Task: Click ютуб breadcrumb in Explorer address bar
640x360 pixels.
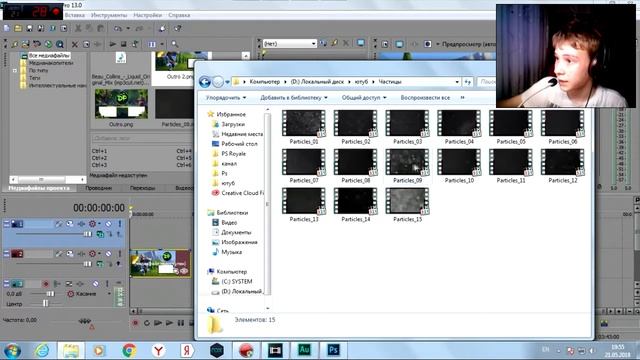Action: 361,82
